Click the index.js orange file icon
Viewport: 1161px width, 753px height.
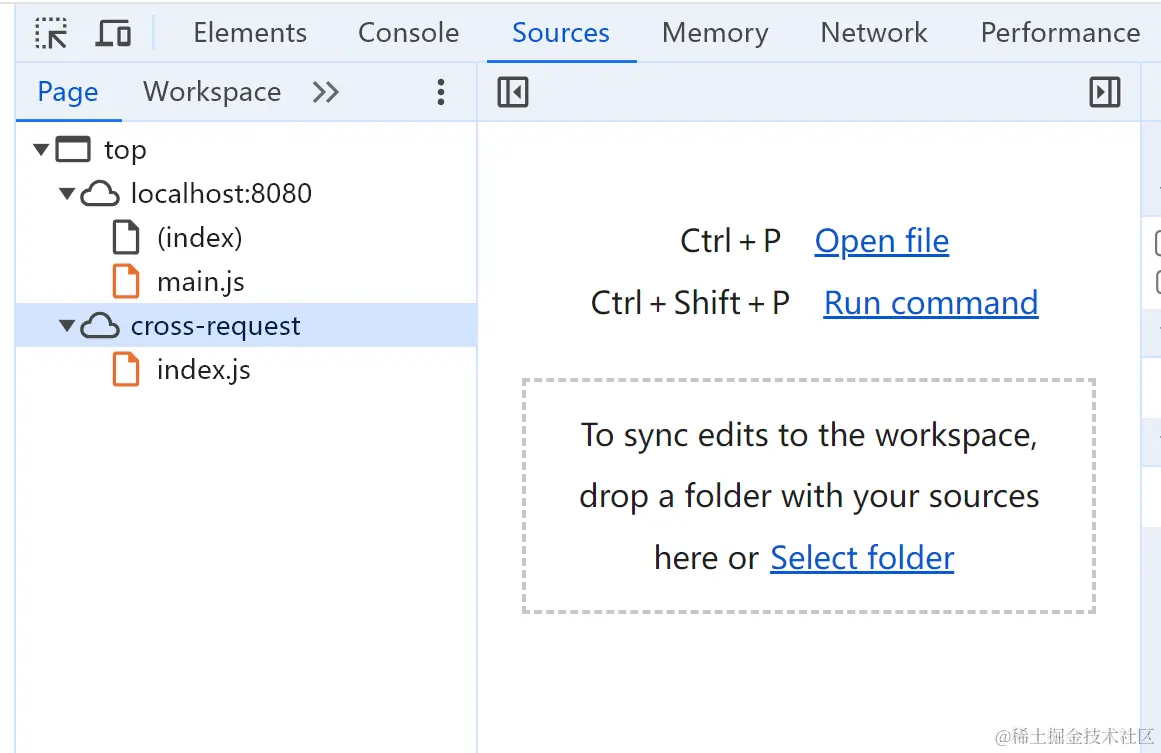126,370
